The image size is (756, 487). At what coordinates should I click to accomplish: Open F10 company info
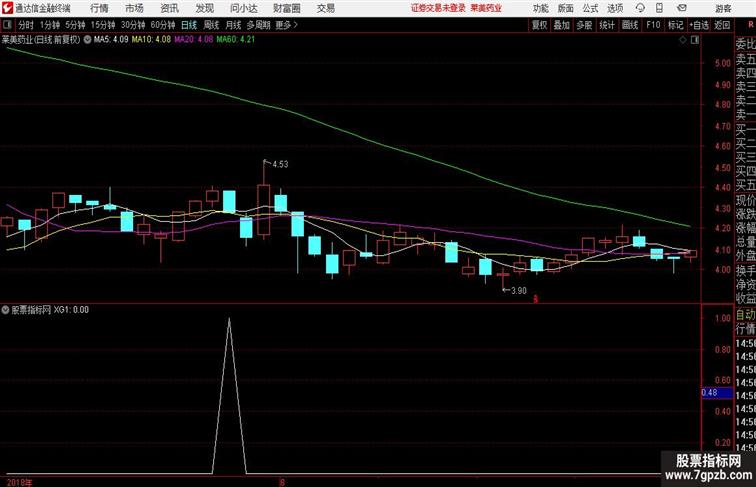653,25
